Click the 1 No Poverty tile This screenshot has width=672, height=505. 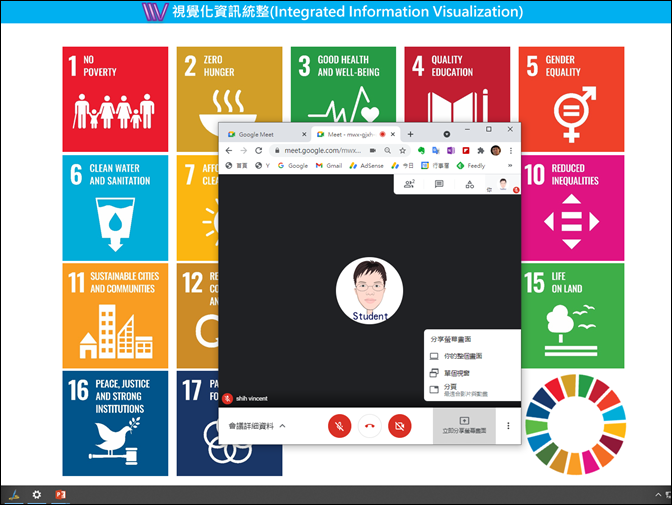tap(115, 99)
